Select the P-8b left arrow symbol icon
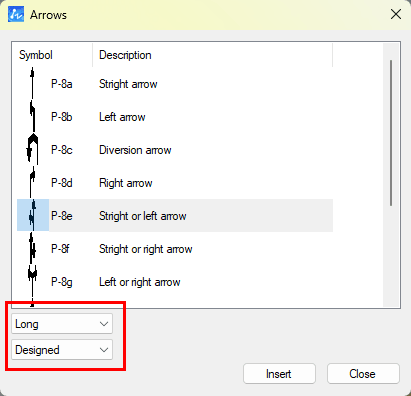This screenshot has height=396, width=411. point(32,117)
